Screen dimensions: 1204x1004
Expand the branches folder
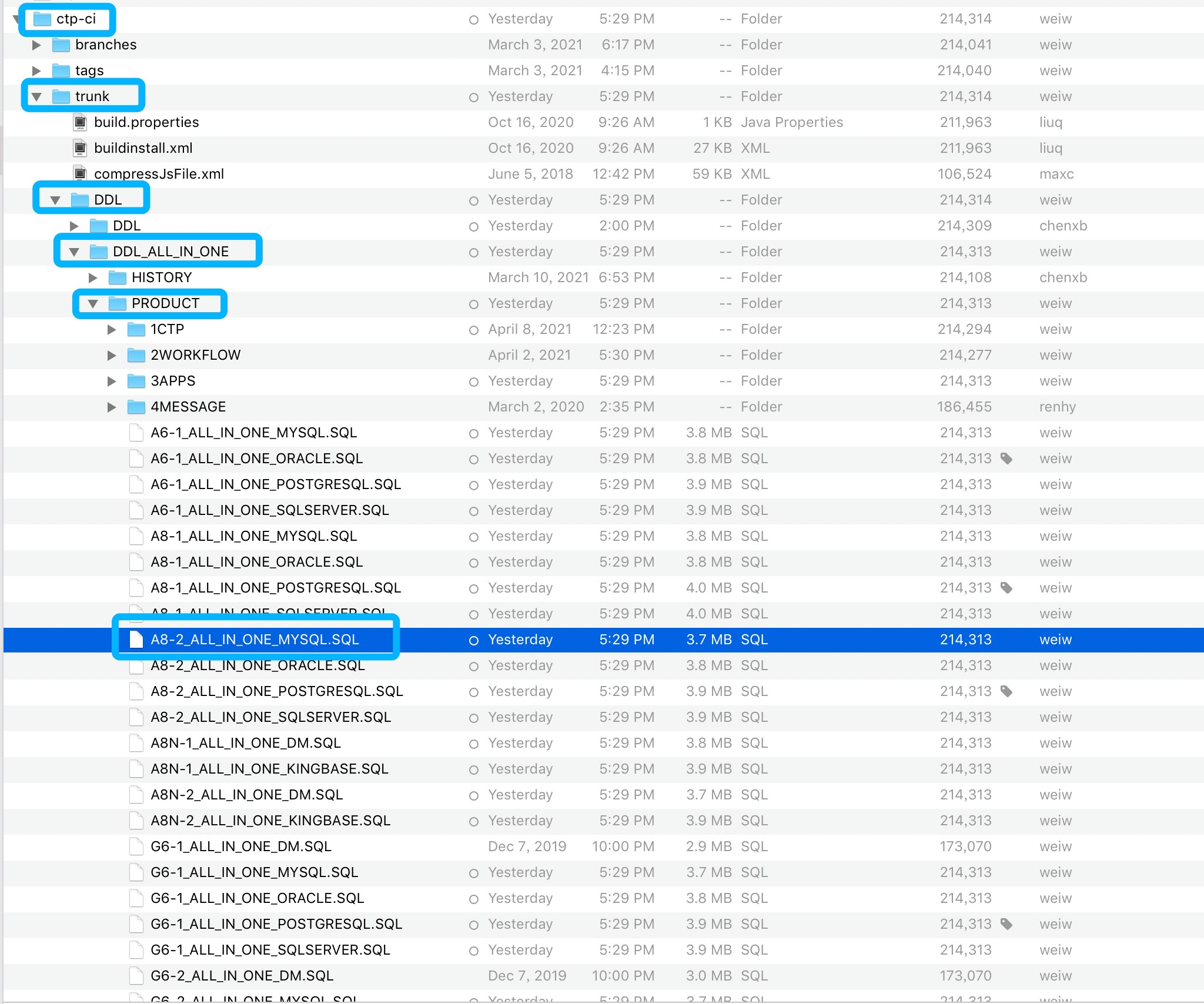pyautogui.click(x=36, y=45)
